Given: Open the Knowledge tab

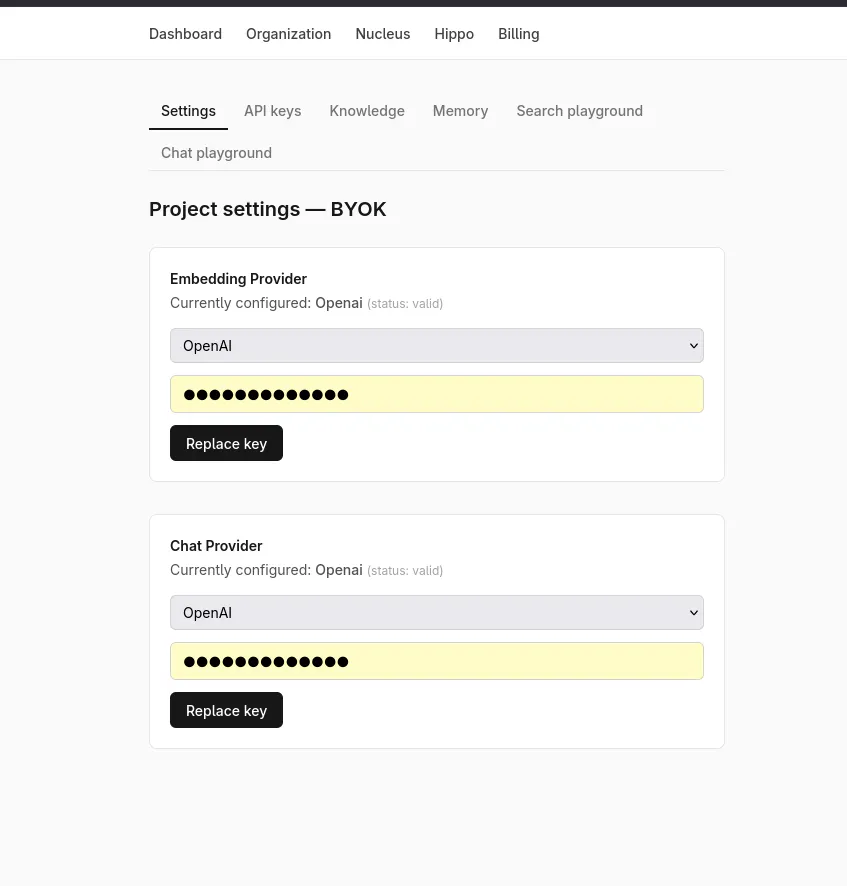Looking at the screenshot, I should click(x=367, y=111).
